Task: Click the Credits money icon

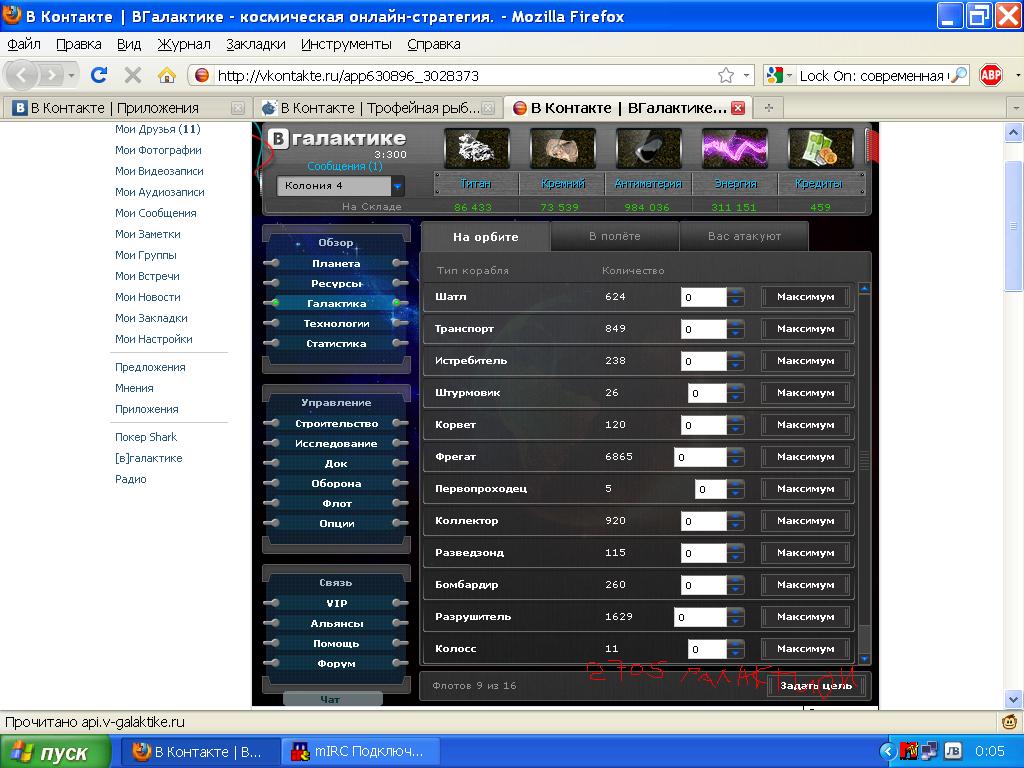Action: tap(821, 149)
